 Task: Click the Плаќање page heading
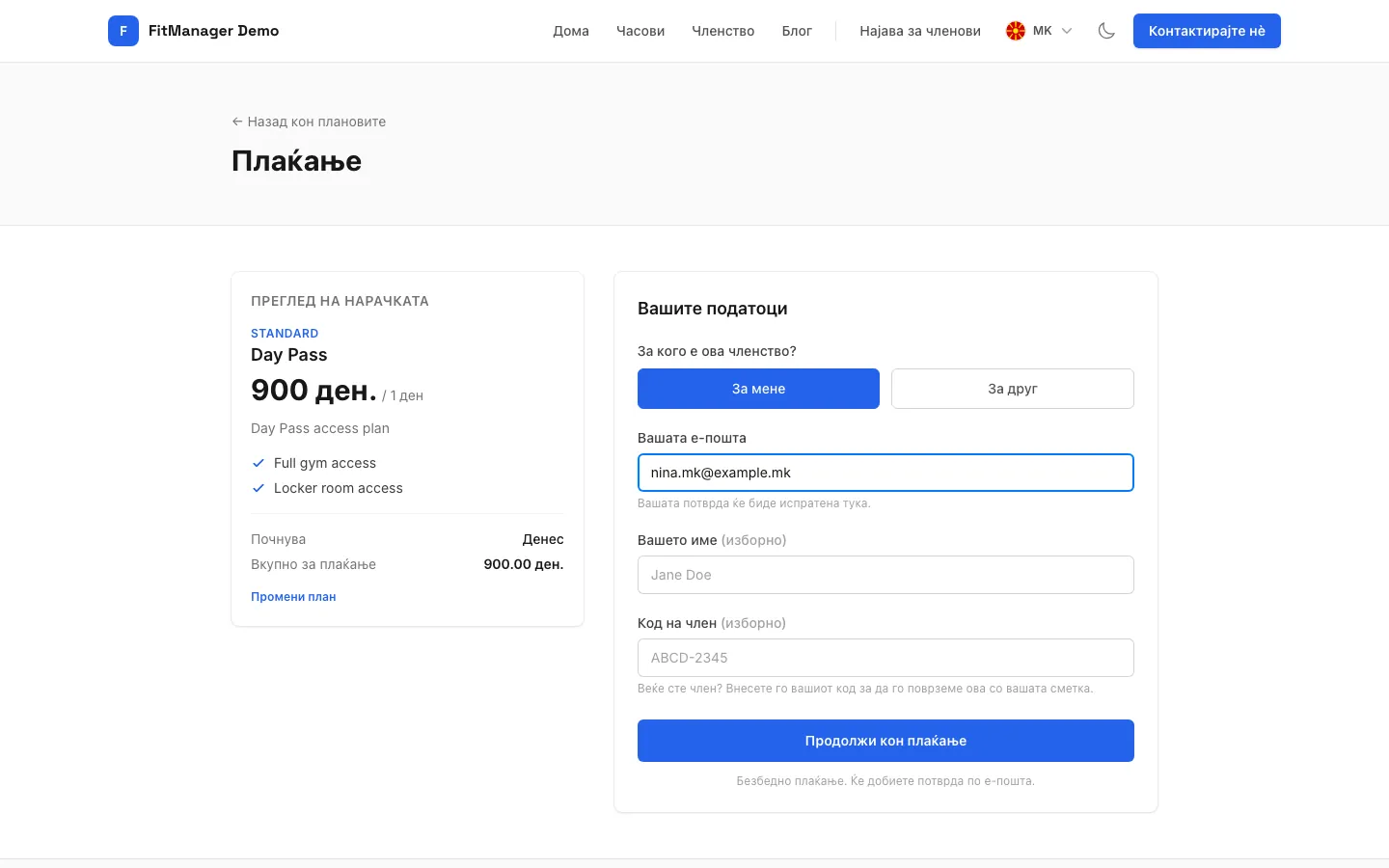click(297, 161)
